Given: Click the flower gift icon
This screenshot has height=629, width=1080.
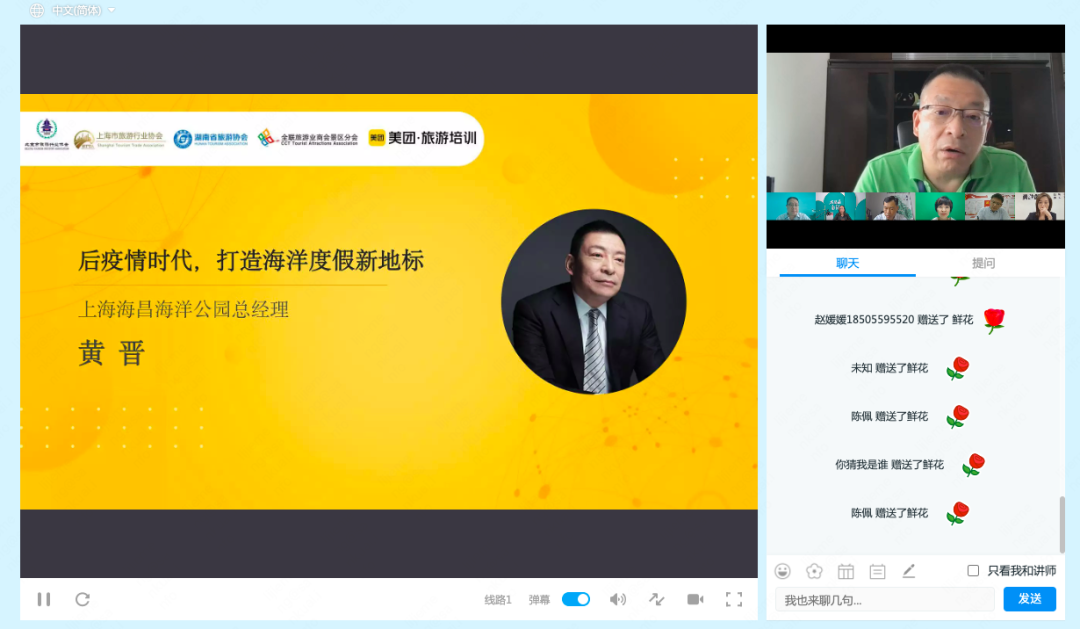Looking at the screenshot, I should click(815, 571).
